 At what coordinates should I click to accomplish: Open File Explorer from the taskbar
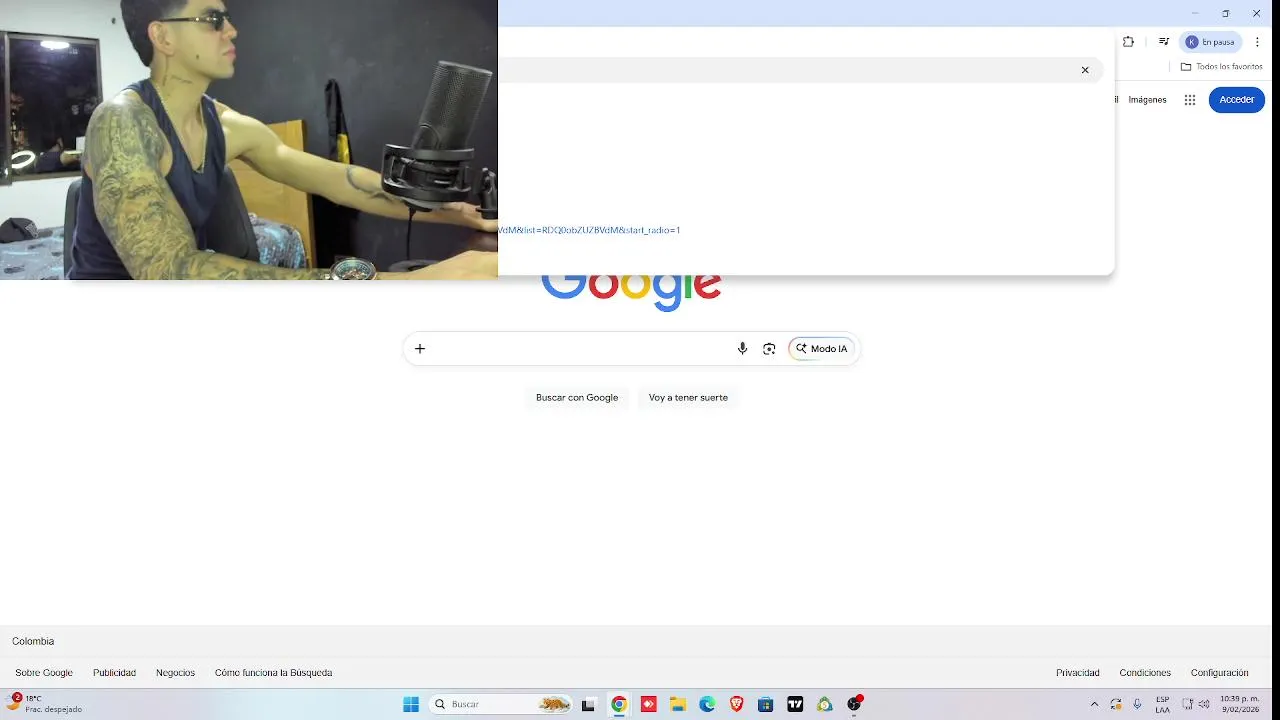[677, 704]
